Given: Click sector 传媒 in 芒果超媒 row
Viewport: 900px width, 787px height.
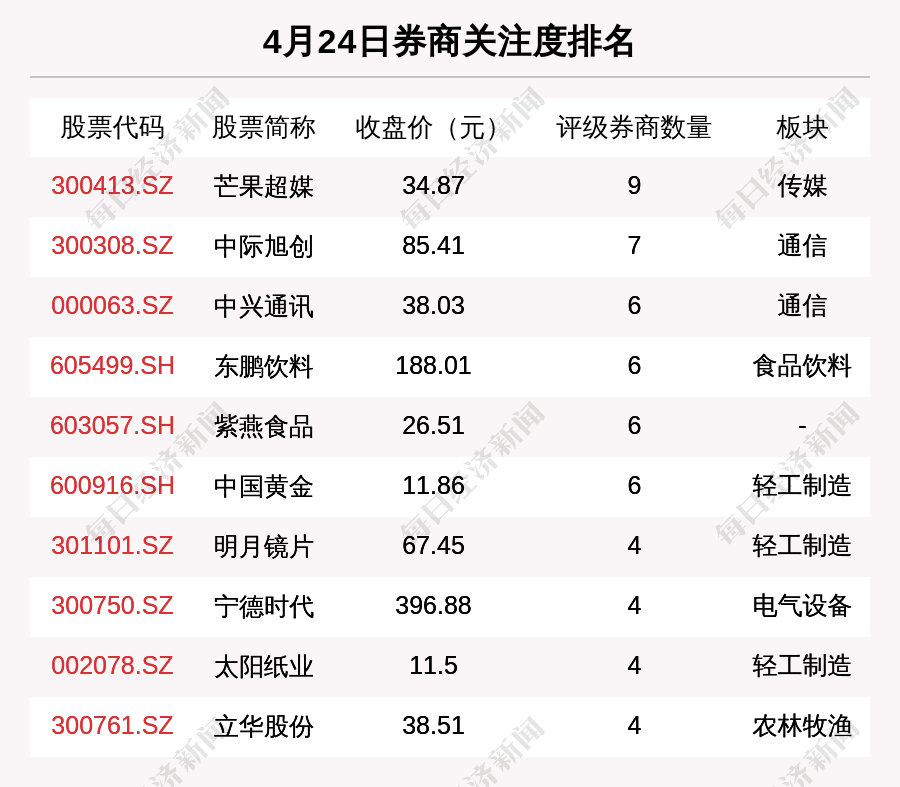Looking at the screenshot, I should (x=802, y=187).
